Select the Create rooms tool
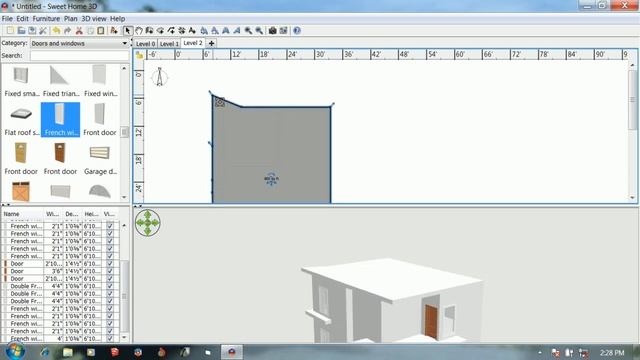Viewport: 640px width, 360px height. pos(160,31)
